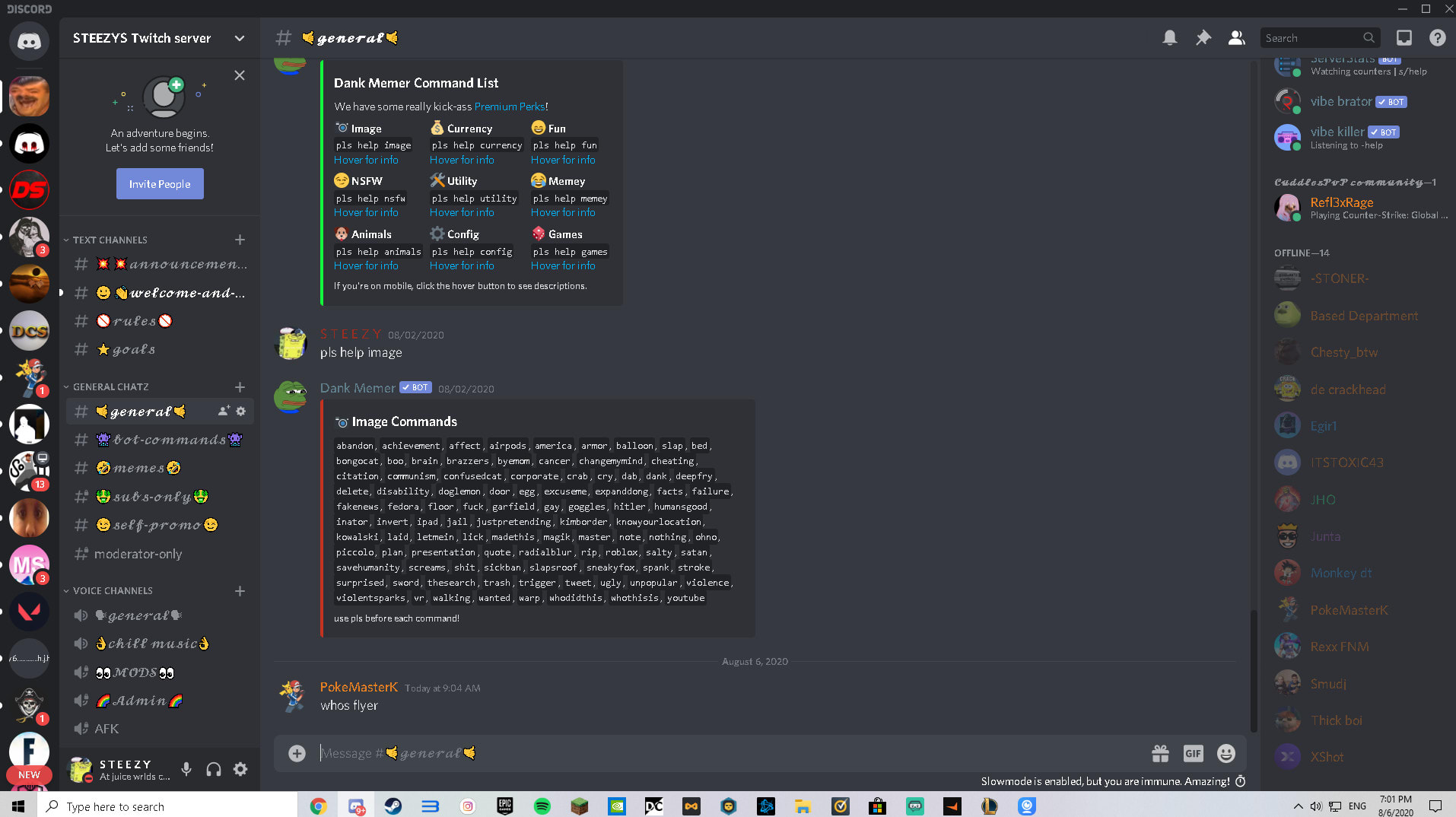
Task: Open rules text channel
Action: [x=160, y=321]
